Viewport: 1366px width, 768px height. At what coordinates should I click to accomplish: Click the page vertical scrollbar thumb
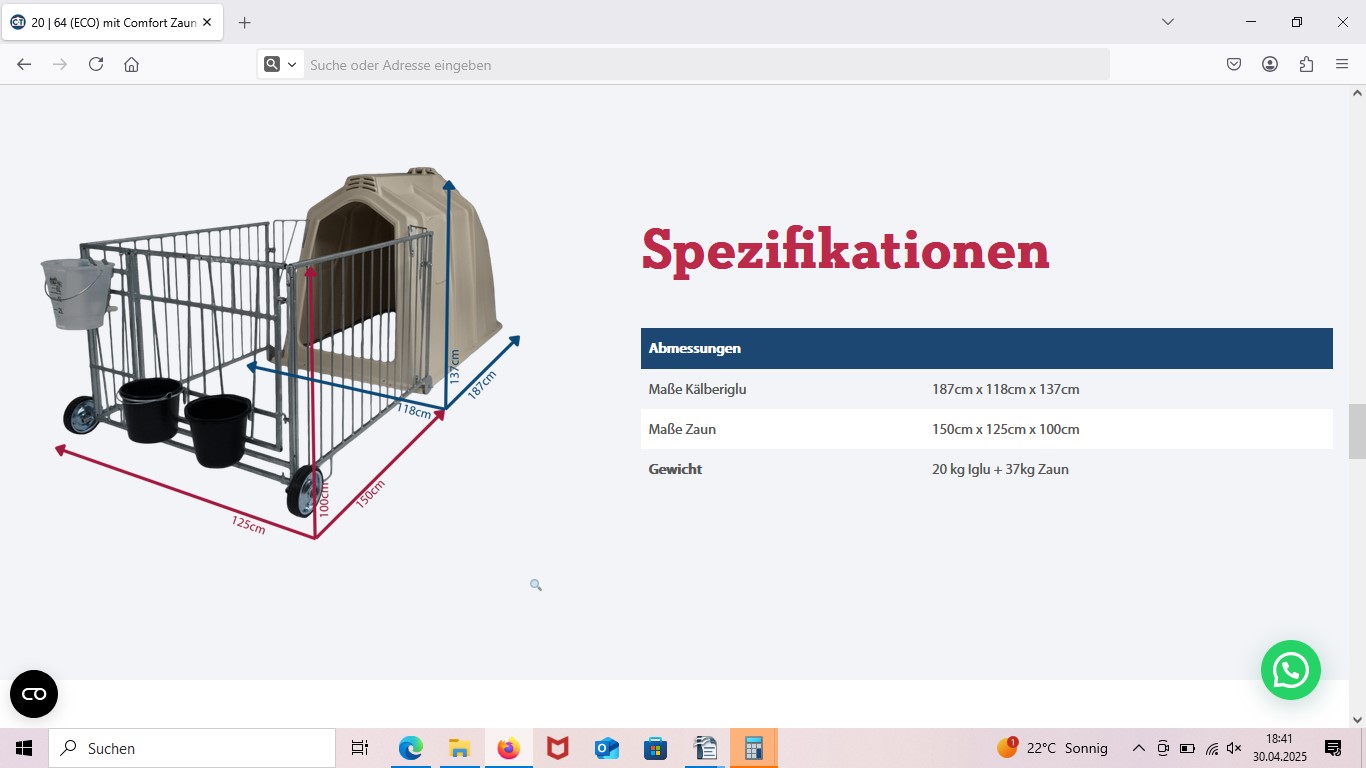click(1357, 431)
